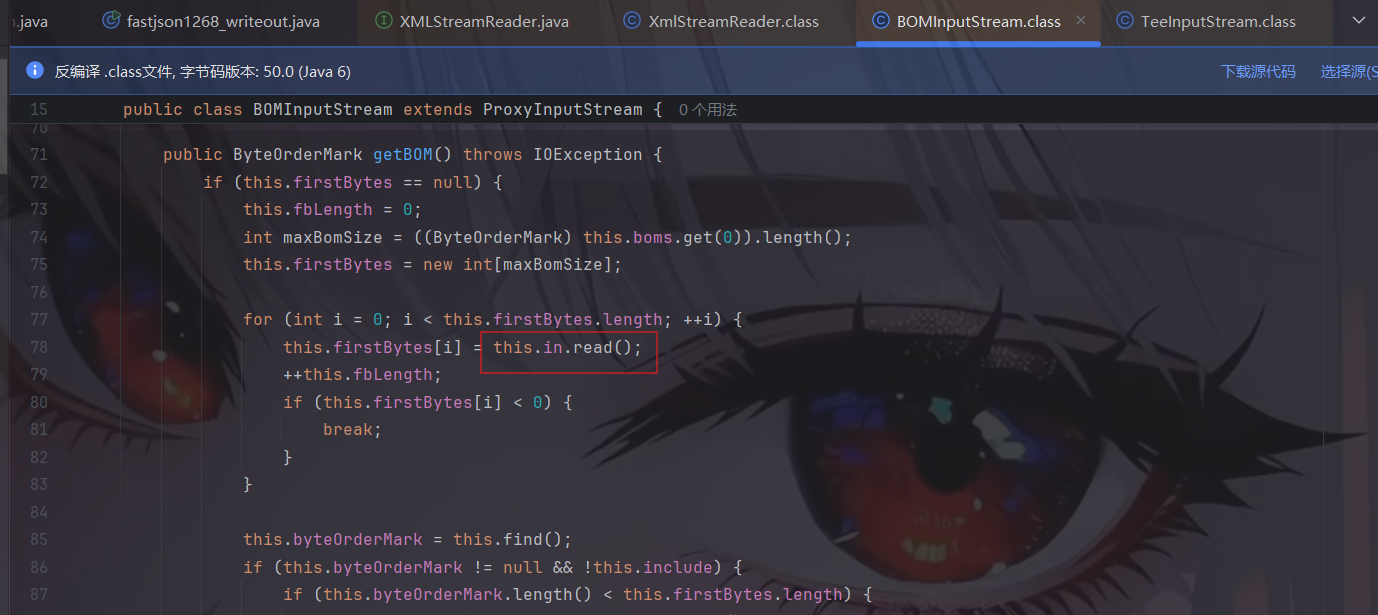Image resolution: width=1378 pixels, height=615 pixels.
Task: Click the '0 个用法' usages hint
Action: [x=707, y=110]
